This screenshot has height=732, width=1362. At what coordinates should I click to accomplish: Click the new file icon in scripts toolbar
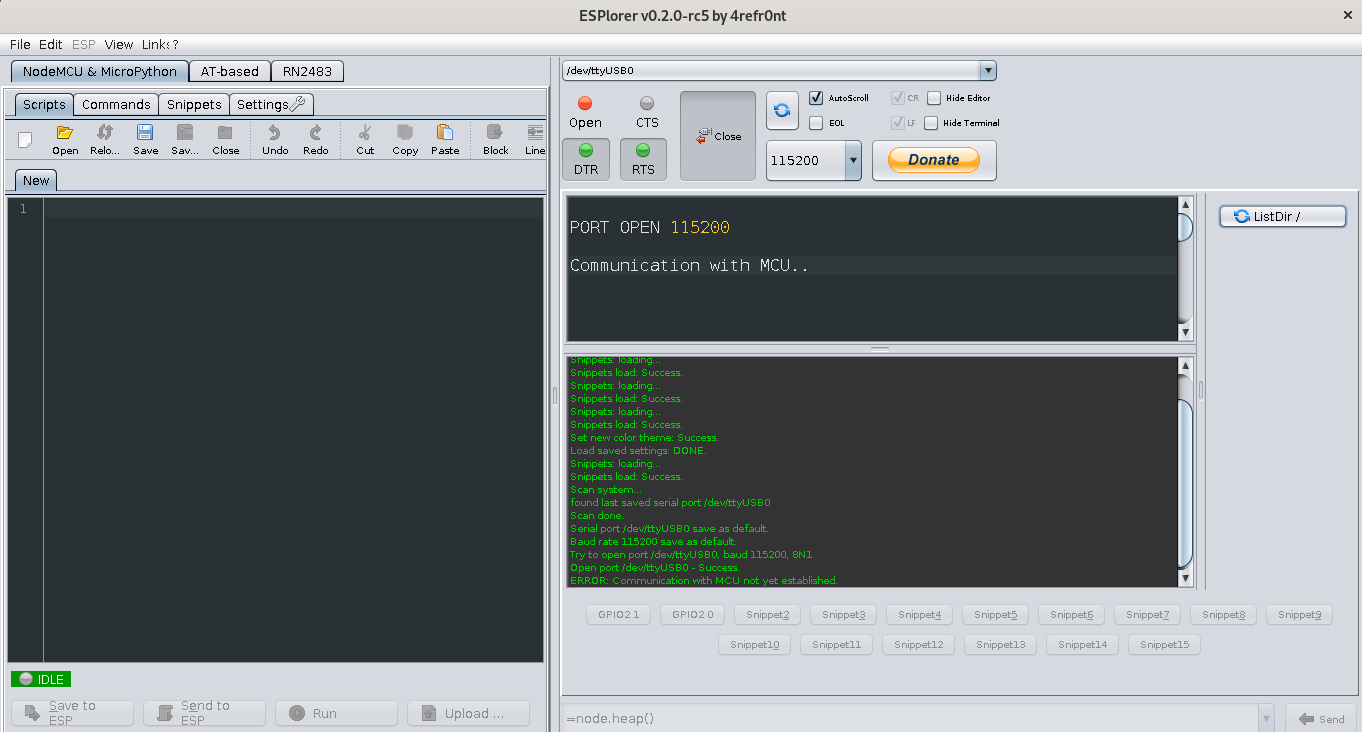click(x=25, y=140)
